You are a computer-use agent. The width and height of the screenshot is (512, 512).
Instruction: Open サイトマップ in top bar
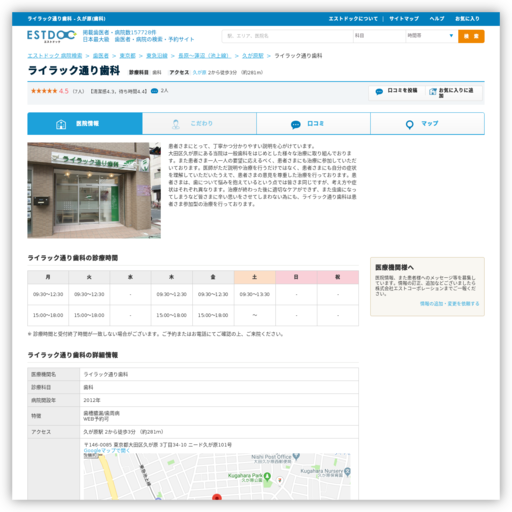(x=404, y=19)
